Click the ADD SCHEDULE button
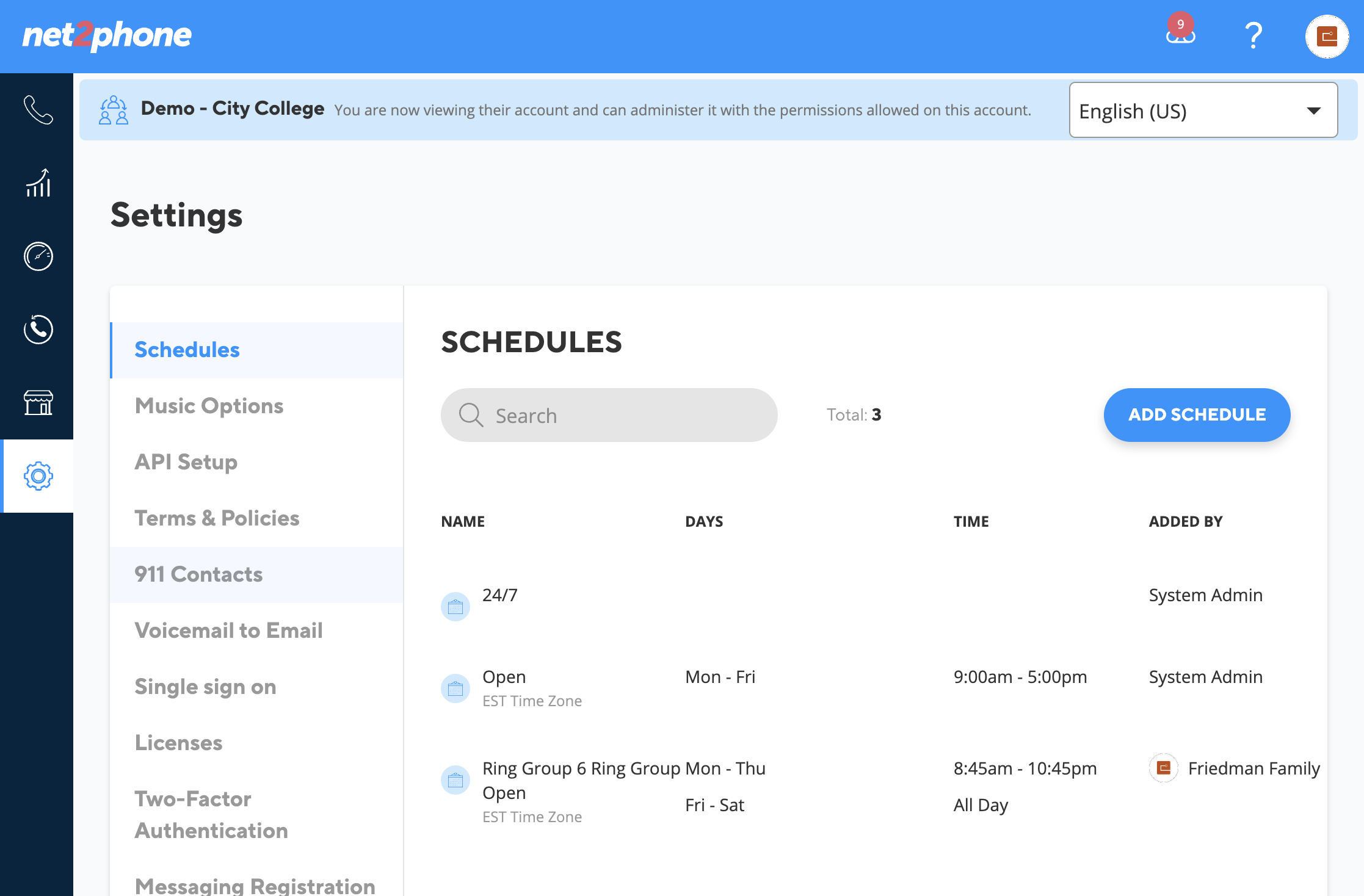1364x896 pixels. pos(1197,415)
